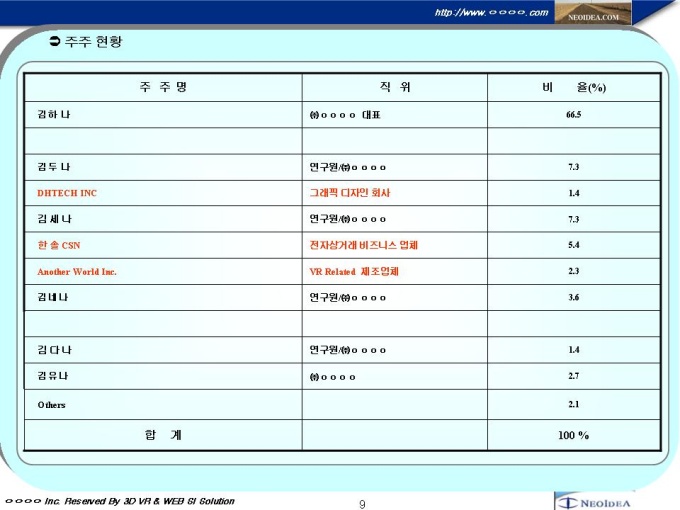Image resolution: width=680 pixels, height=510 pixels.
Task: Click the shareholder name 김하나
Action: coord(54,114)
